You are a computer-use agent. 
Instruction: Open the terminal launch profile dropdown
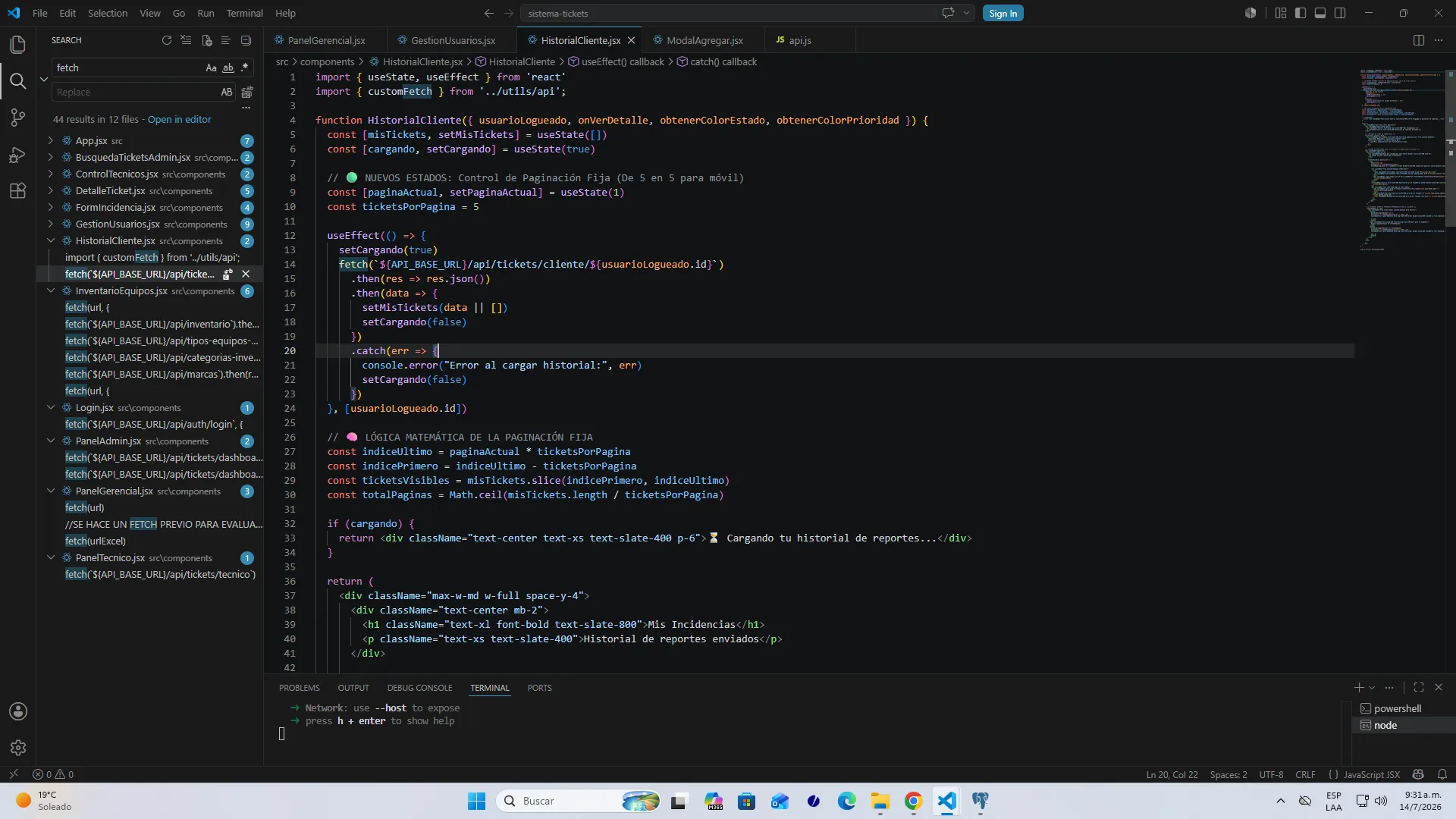(x=1372, y=688)
